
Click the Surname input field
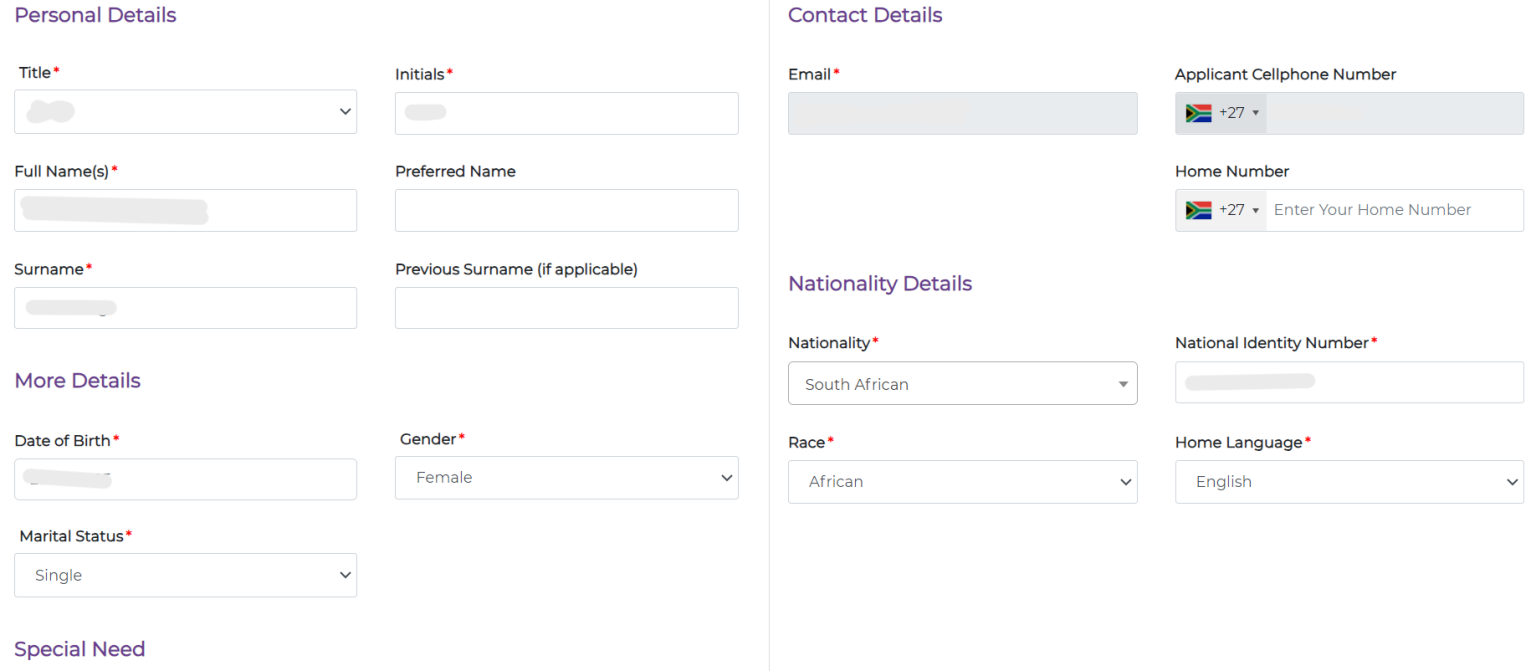click(185, 307)
